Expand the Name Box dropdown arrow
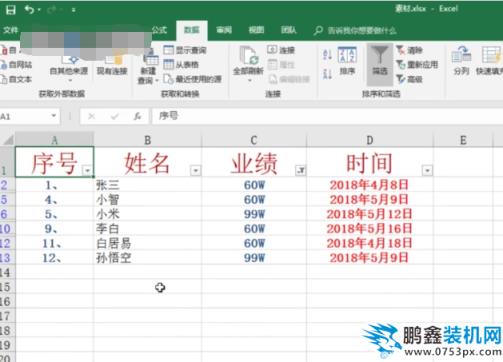503x362 pixels. click(54, 116)
